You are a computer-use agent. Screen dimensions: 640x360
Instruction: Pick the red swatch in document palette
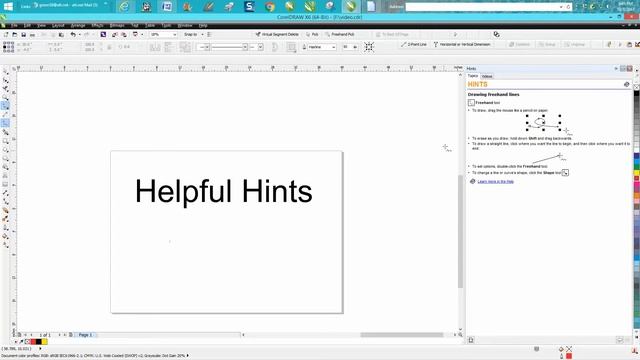33,342
